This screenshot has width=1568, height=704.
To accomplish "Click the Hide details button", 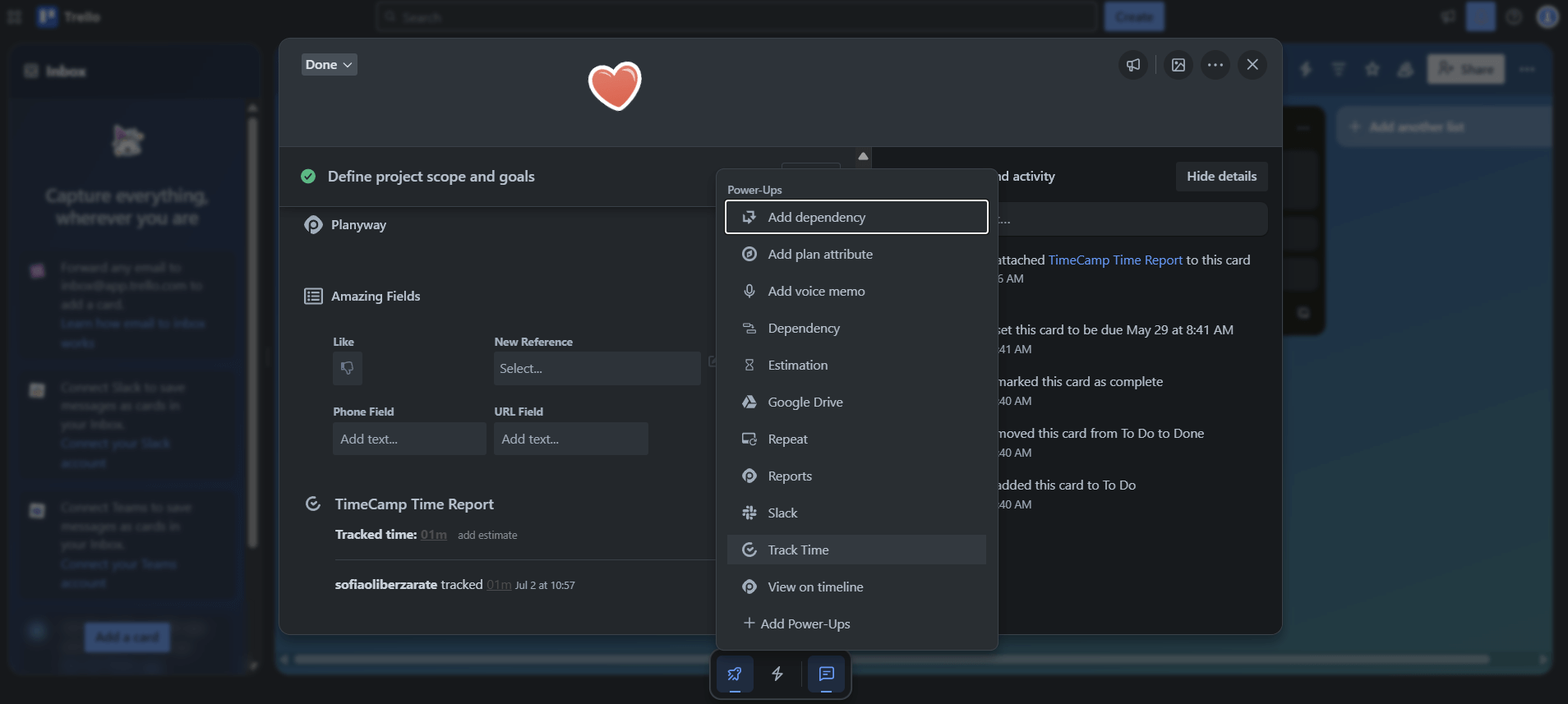I will tap(1221, 176).
